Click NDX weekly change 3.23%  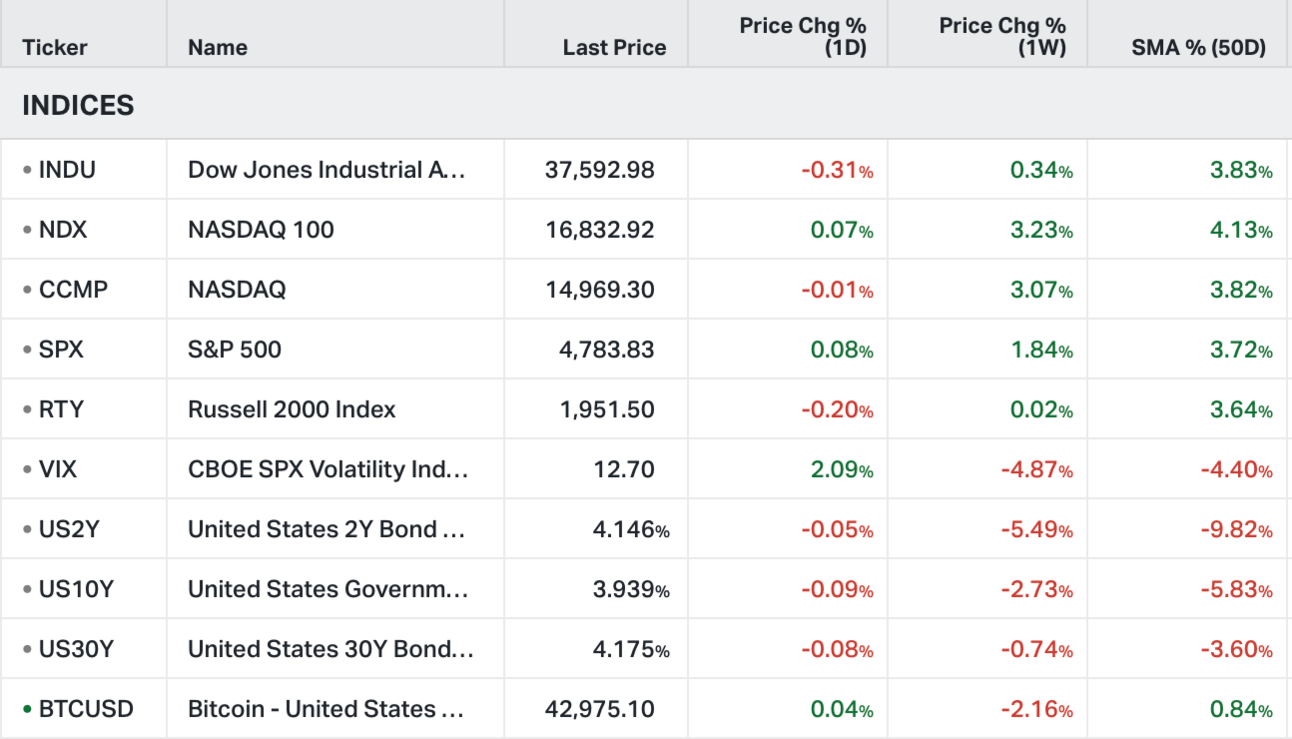click(x=1042, y=230)
